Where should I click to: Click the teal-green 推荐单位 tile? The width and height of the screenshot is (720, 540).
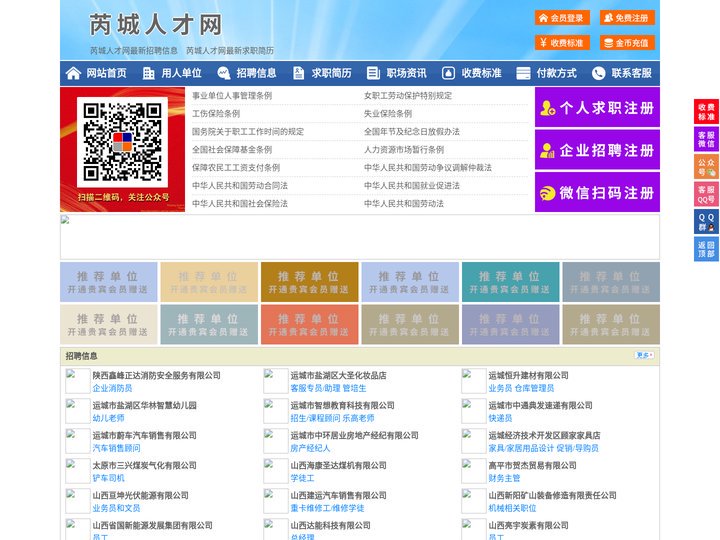[x=511, y=282]
